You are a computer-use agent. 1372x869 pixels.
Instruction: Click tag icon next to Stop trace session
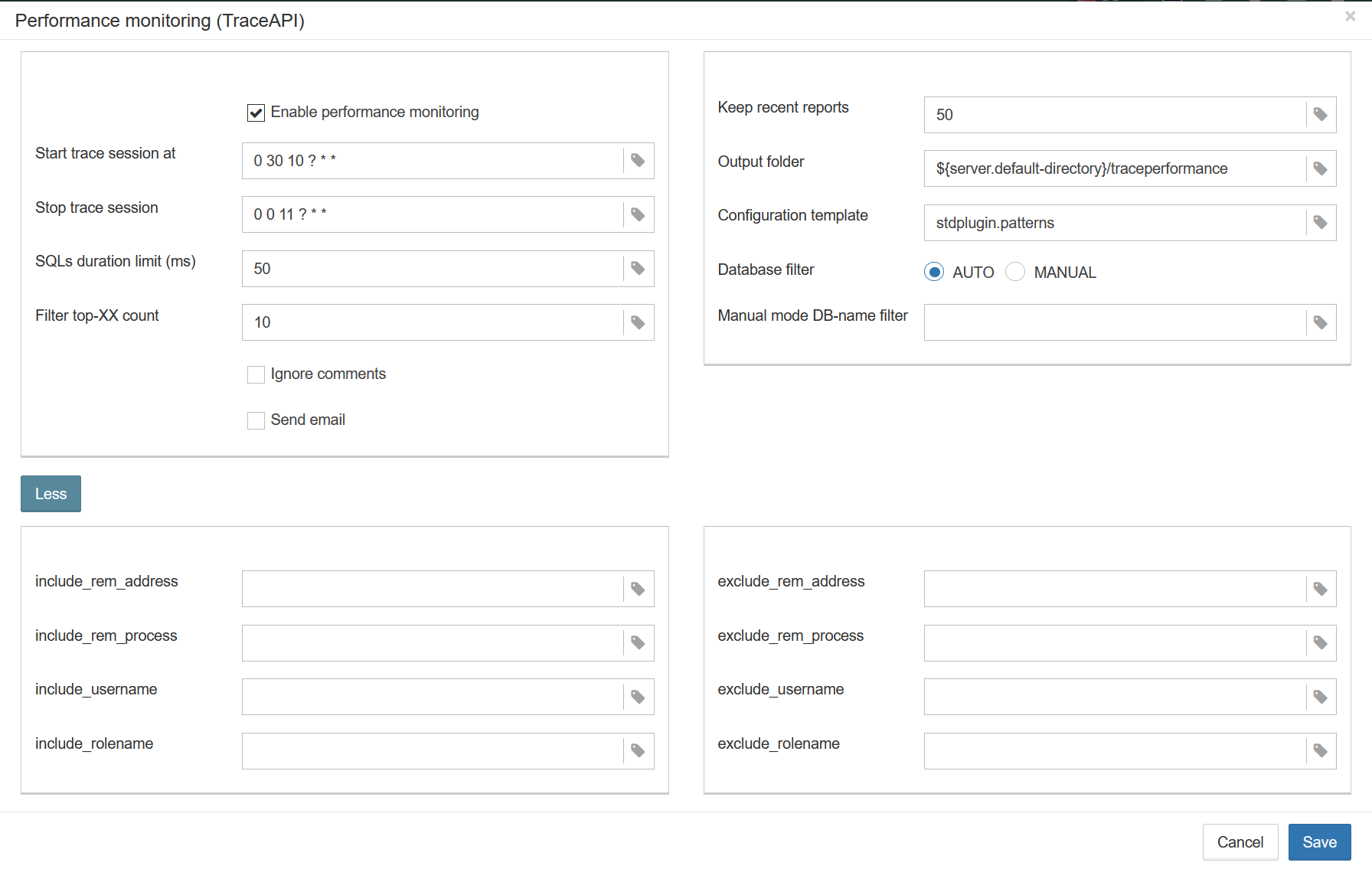coord(638,214)
